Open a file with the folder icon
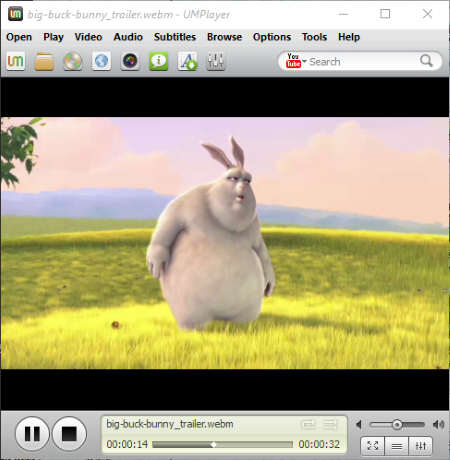 tap(44, 61)
